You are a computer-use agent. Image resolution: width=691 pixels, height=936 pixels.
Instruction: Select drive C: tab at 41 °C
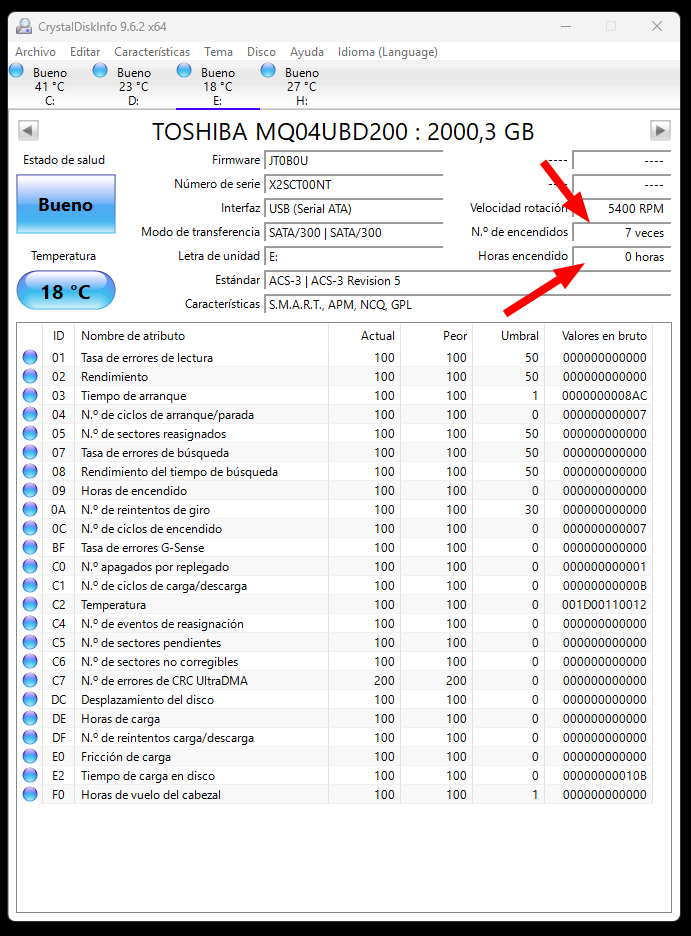point(50,86)
